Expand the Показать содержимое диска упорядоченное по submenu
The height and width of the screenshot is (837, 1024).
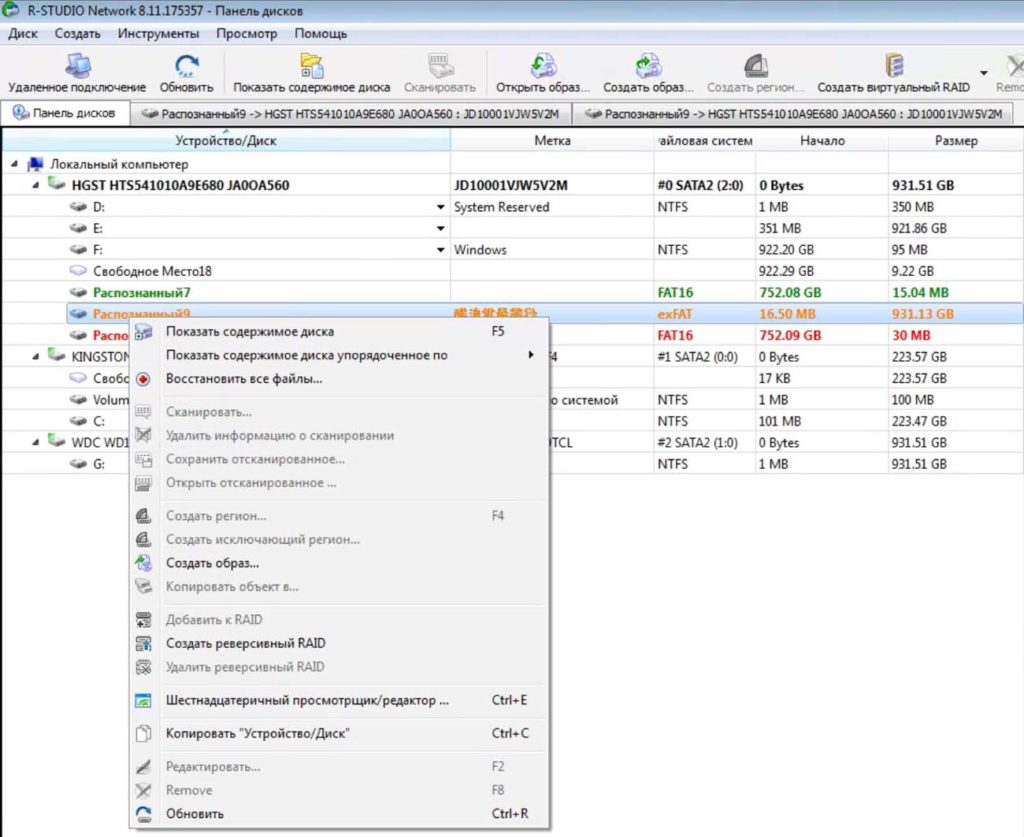(531, 355)
